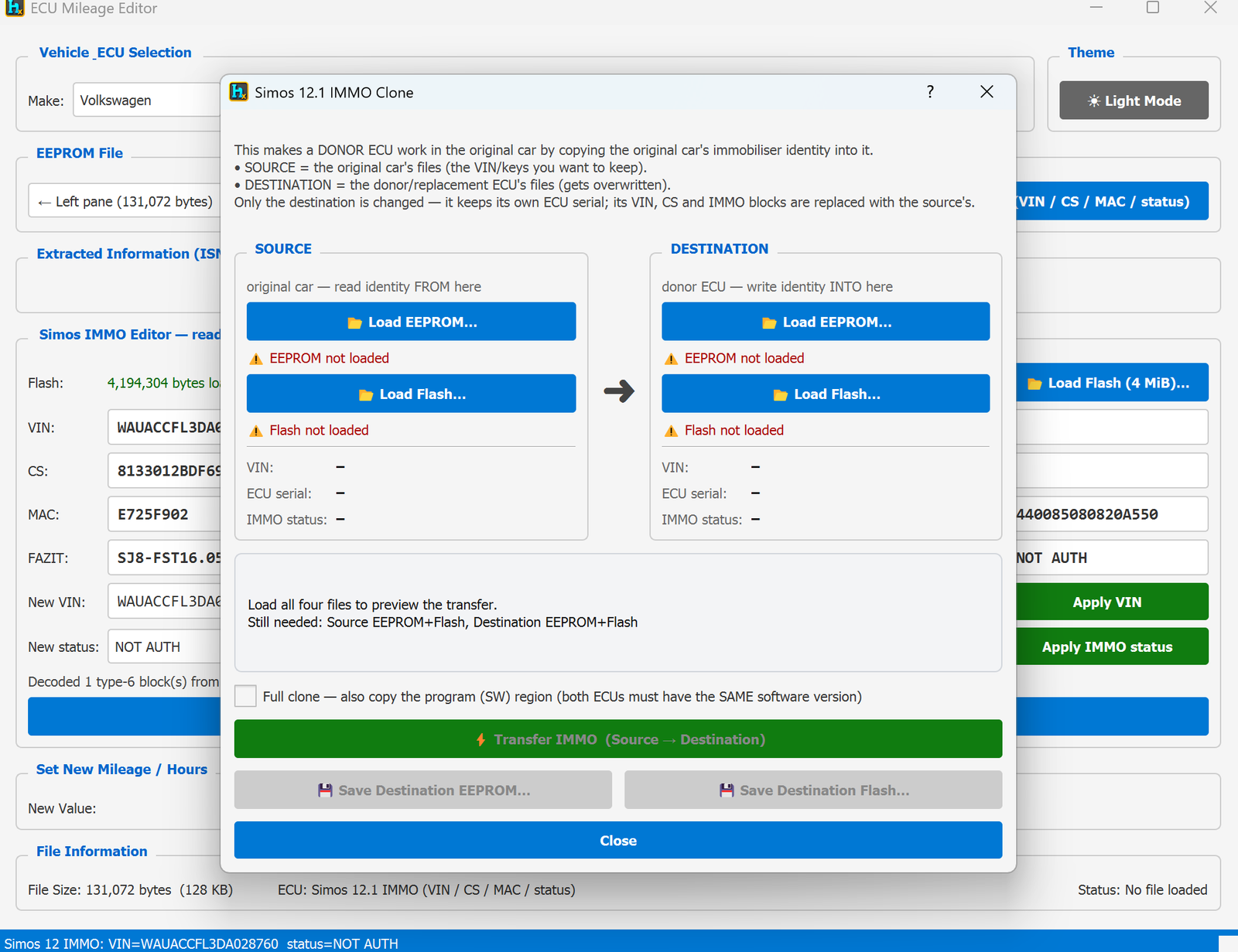Click the main window VIN input field
Image resolution: width=1238 pixels, height=952 pixels.
click(x=164, y=427)
